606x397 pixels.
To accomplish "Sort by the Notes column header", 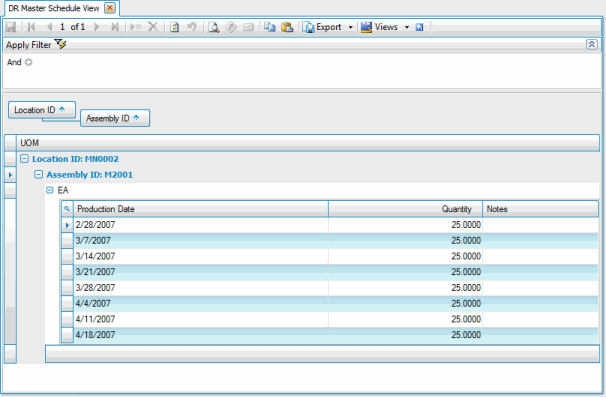I will [540, 209].
